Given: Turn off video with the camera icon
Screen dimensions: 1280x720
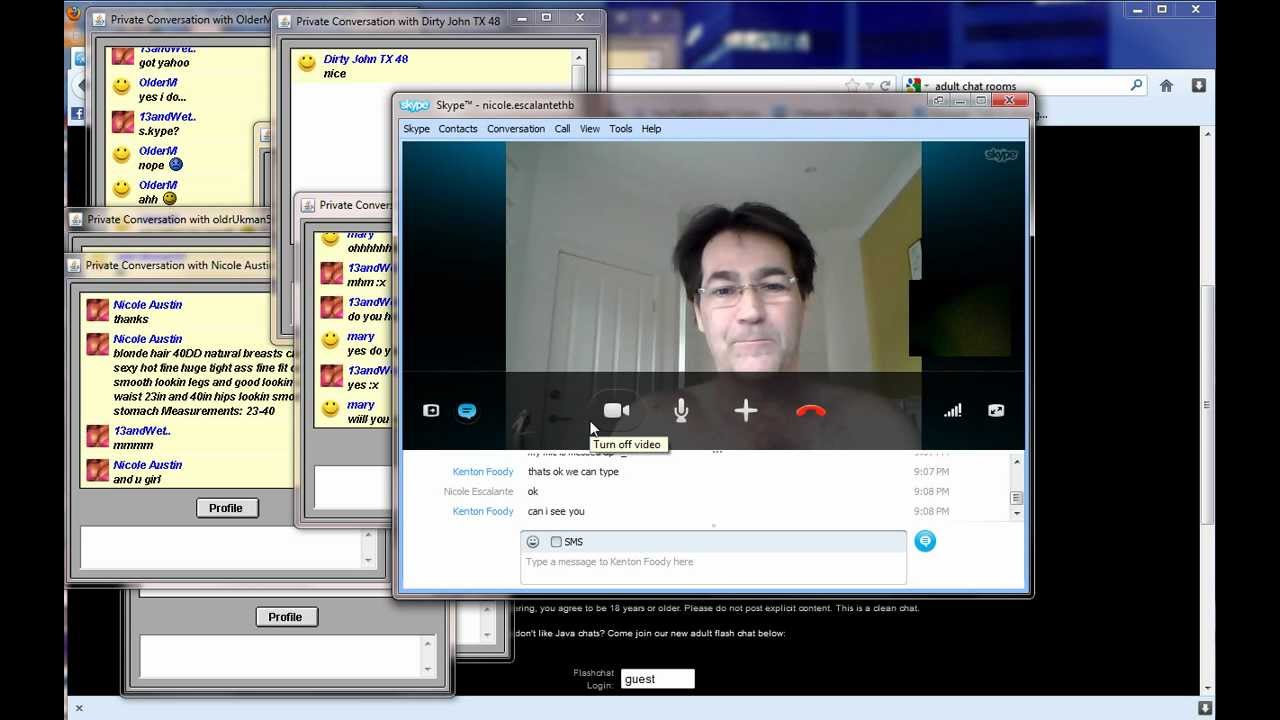Looking at the screenshot, I should (x=616, y=411).
